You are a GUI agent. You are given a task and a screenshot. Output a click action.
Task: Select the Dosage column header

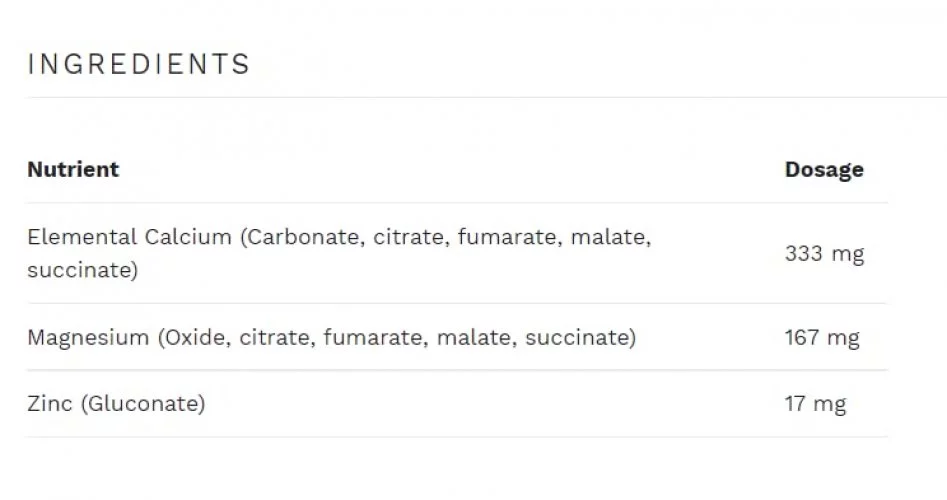click(824, 170)
